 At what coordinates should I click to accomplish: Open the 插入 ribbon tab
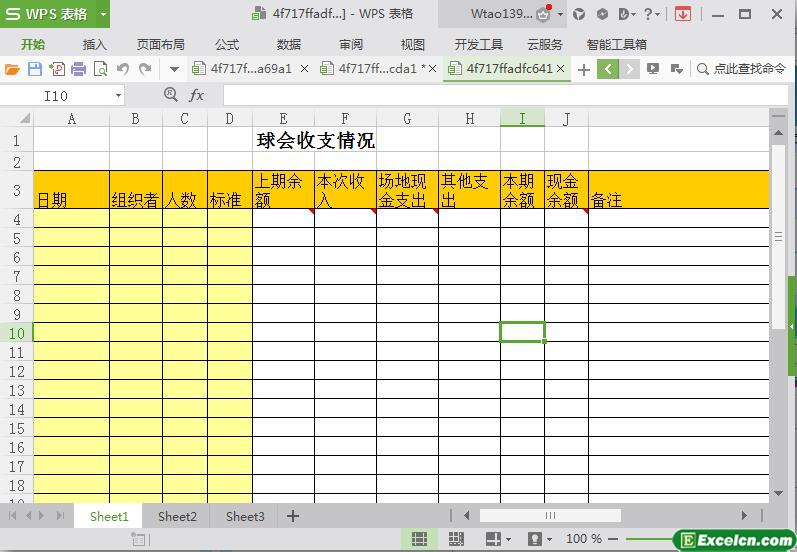95,45
